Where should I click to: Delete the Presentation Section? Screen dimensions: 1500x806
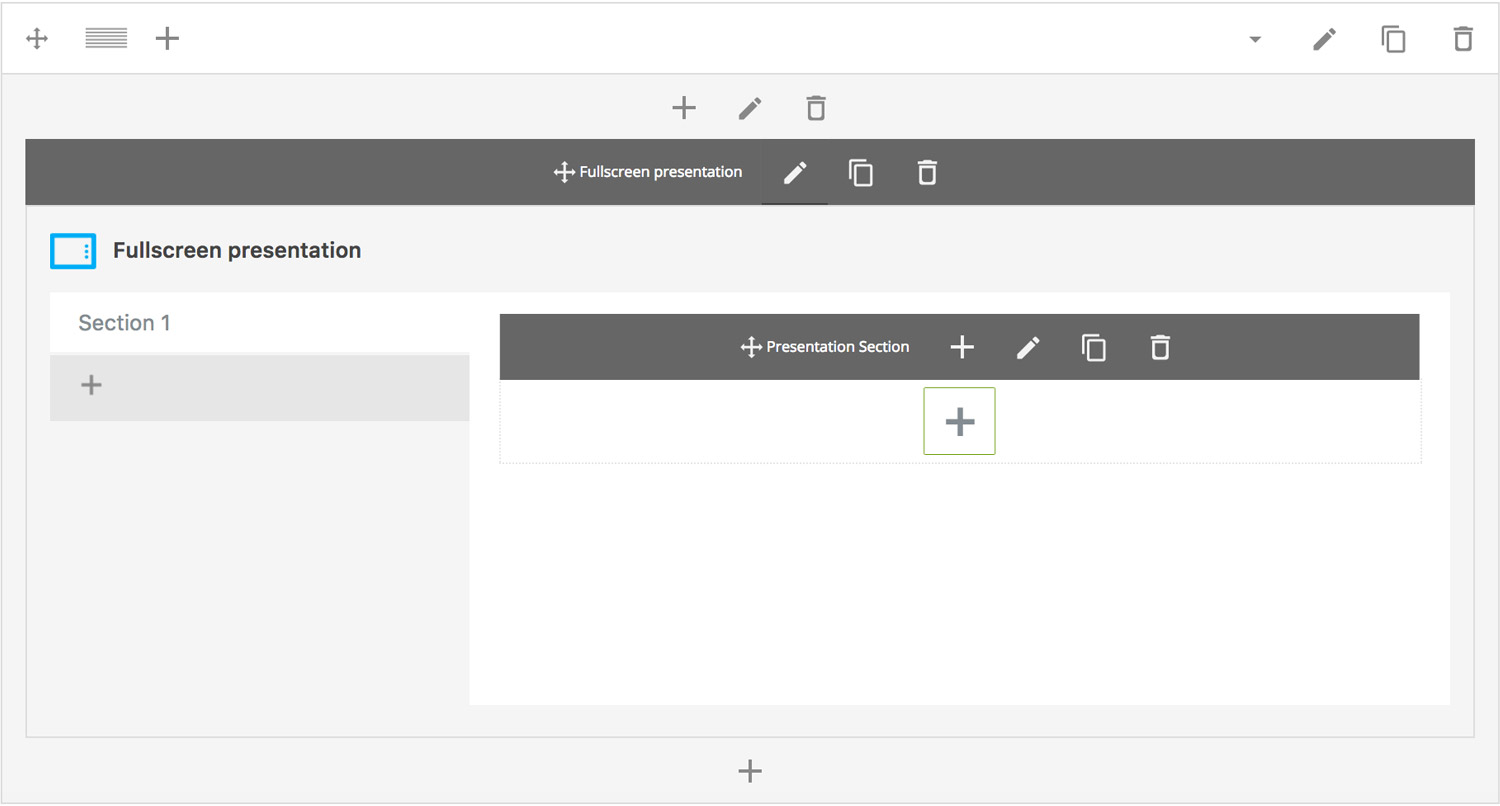[1160, 347]
